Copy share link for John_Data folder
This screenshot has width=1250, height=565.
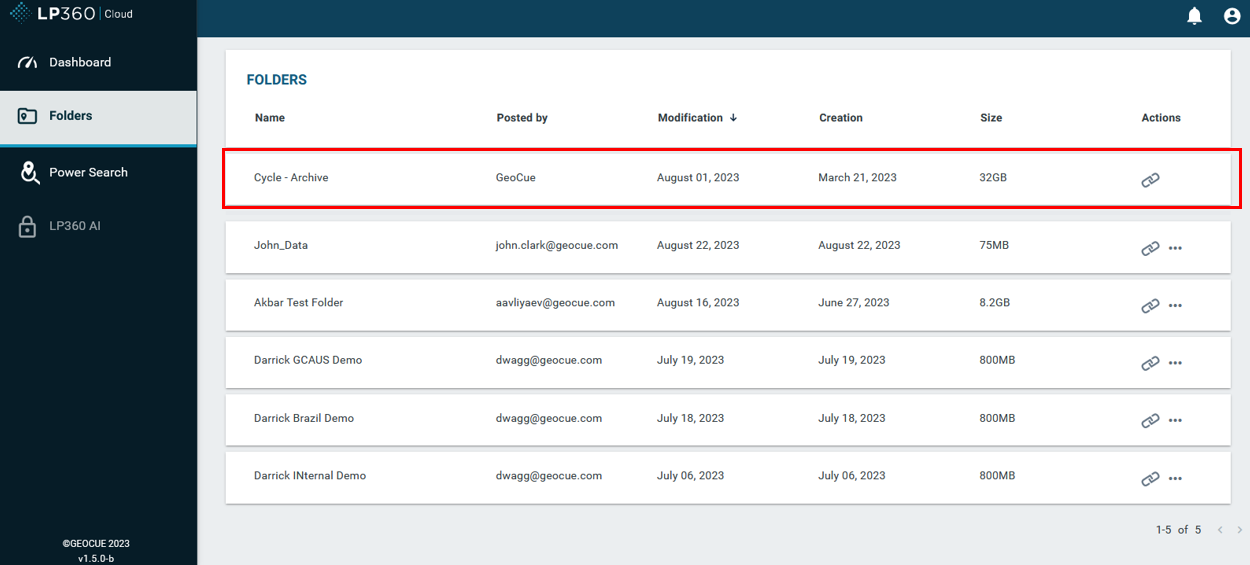(x=1150, y=248)
